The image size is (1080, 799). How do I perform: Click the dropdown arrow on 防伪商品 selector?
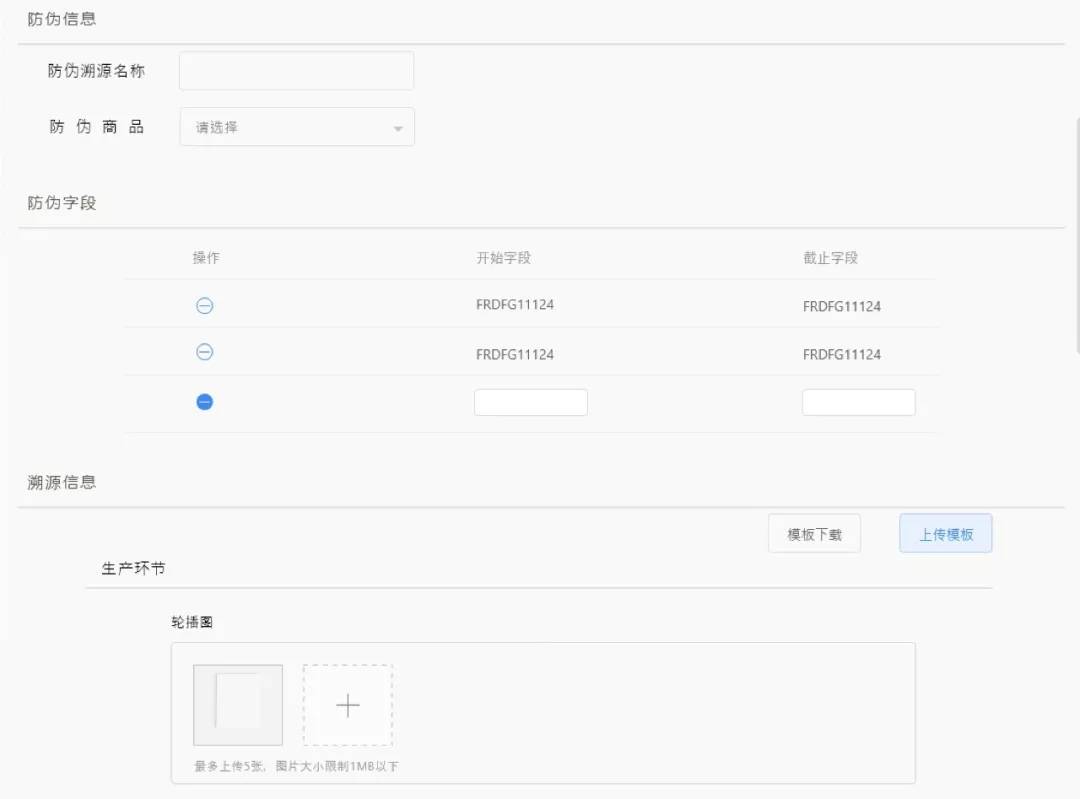pos(397,127)
